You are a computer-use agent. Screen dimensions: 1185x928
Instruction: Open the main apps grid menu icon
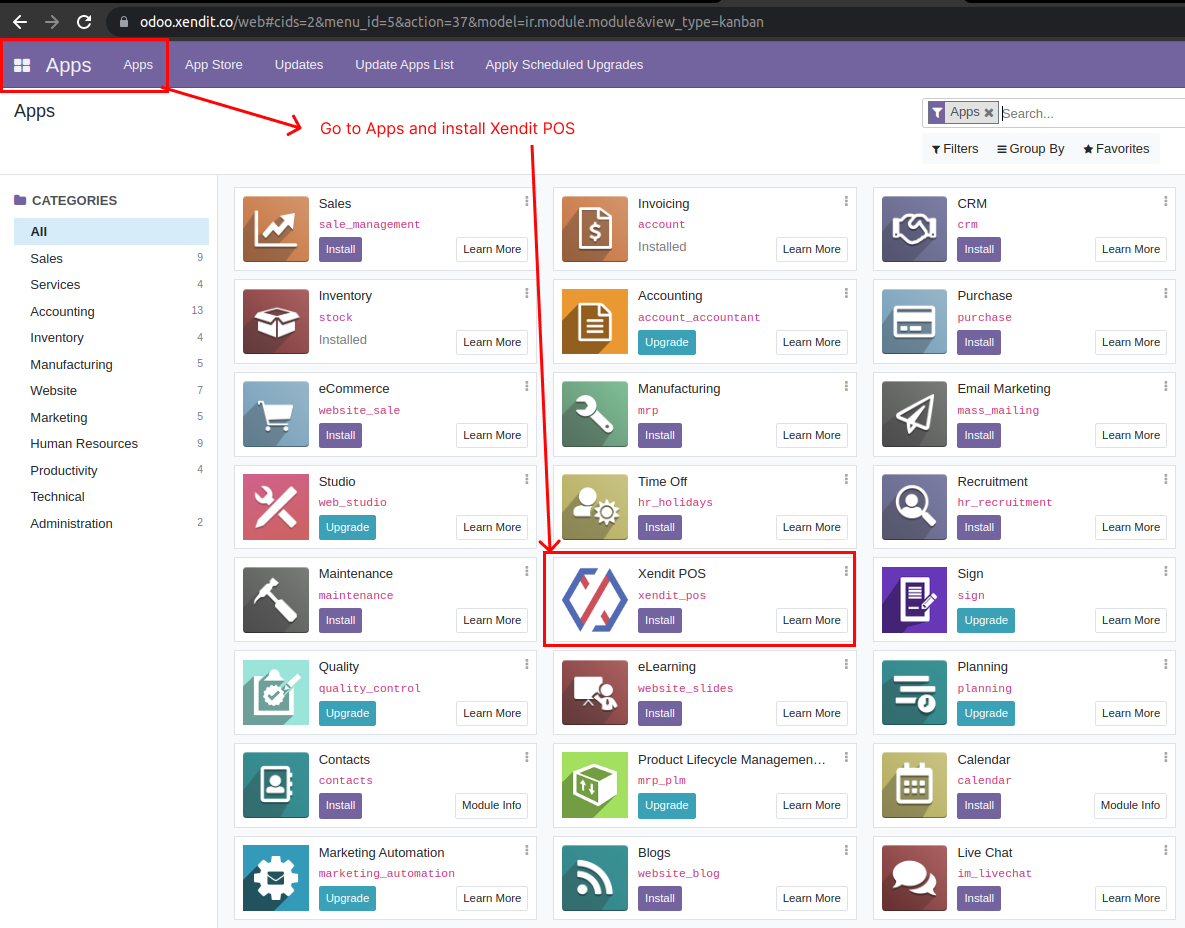22,65
